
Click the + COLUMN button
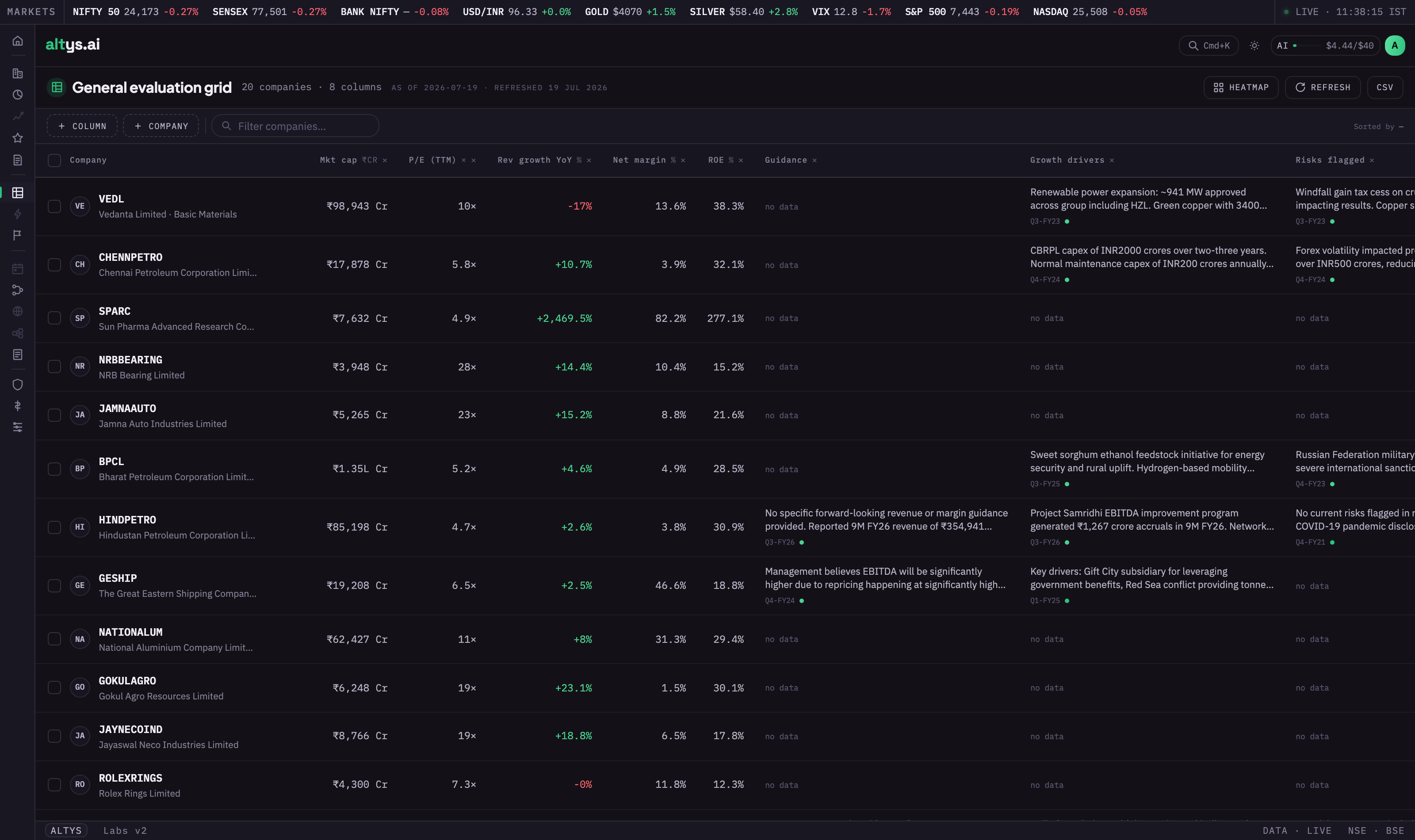82,126
